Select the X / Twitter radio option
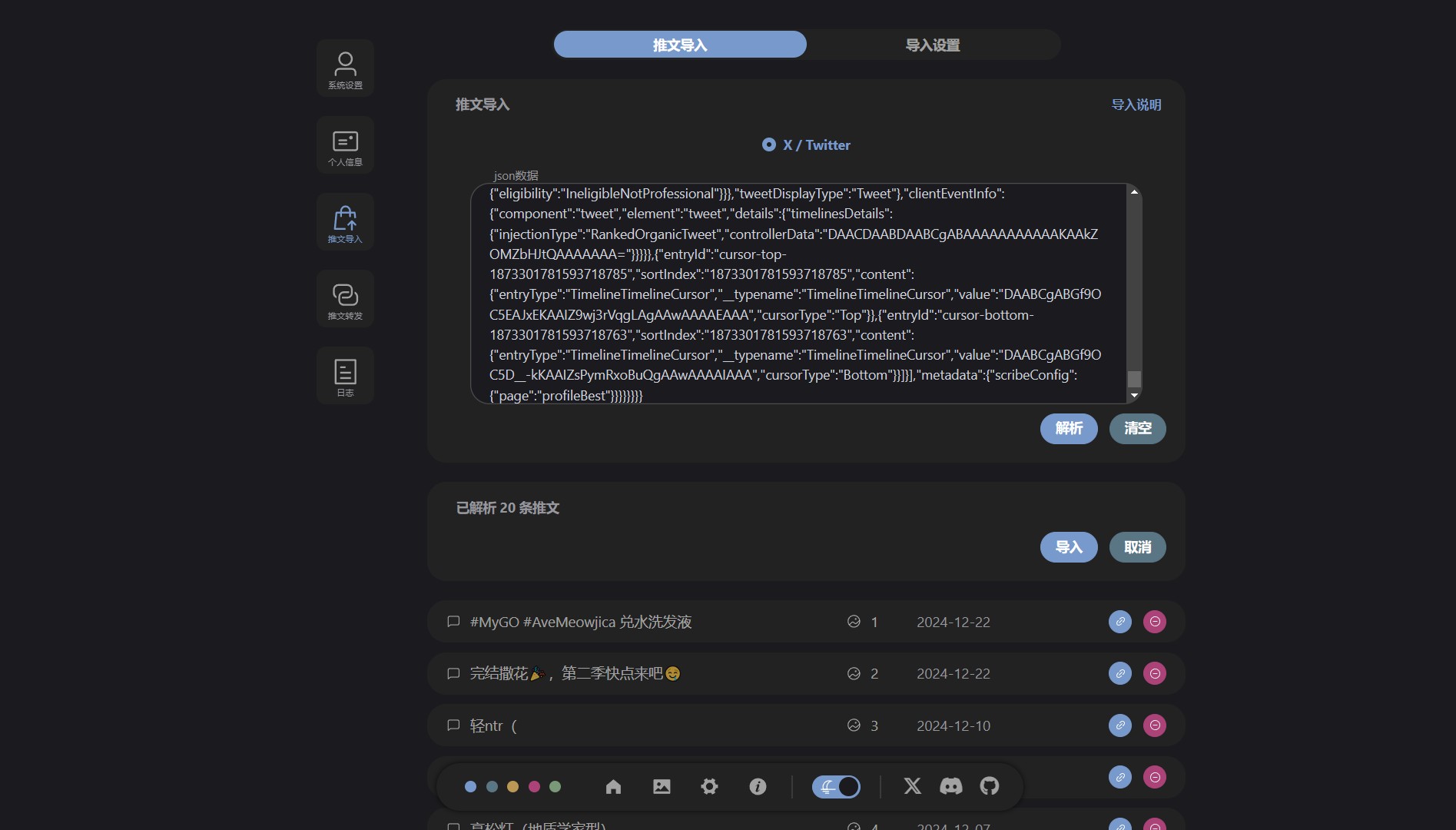 [x=769, y=145]
